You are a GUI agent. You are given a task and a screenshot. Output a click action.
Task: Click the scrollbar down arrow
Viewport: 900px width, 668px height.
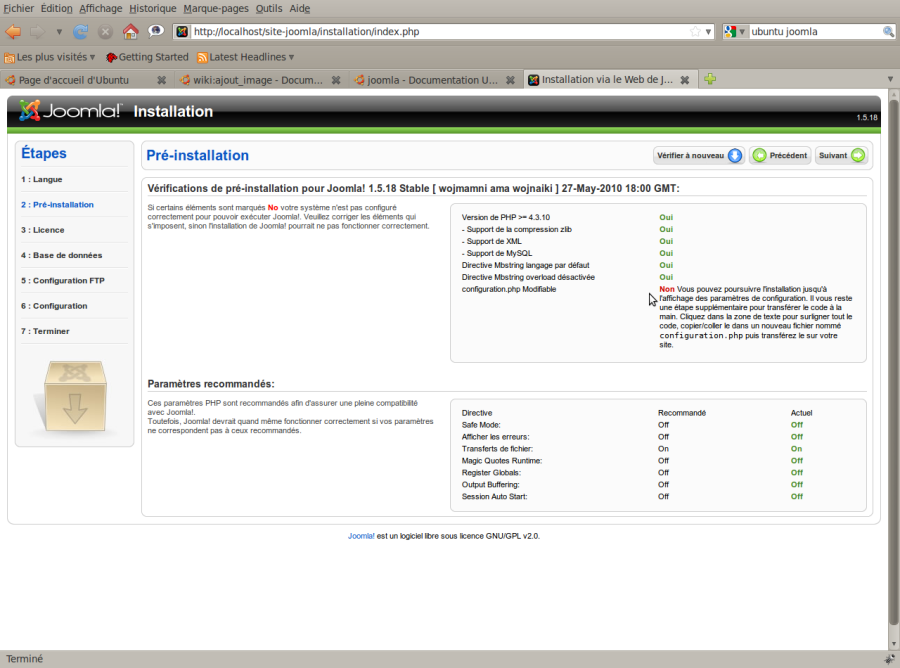(894, 644)
